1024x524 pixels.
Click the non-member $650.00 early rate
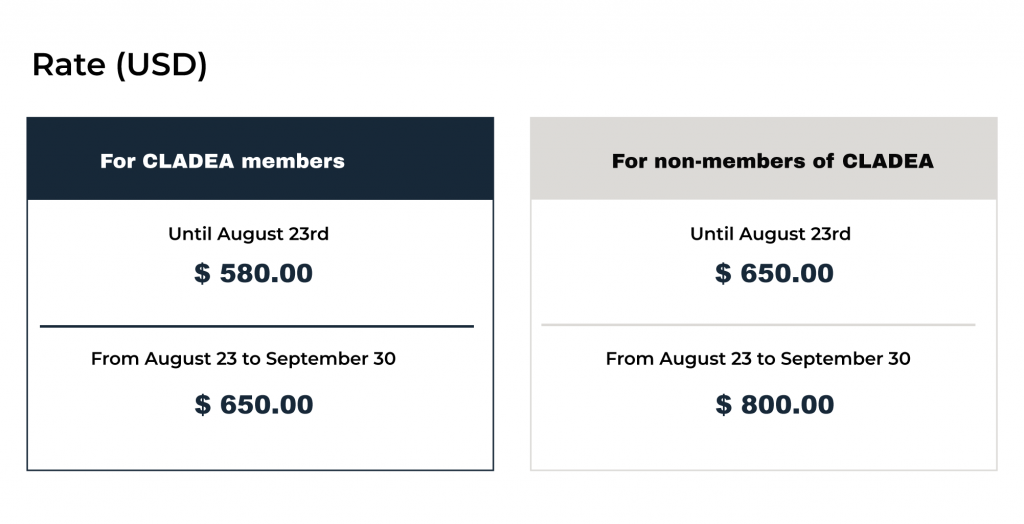click(775, 273)
